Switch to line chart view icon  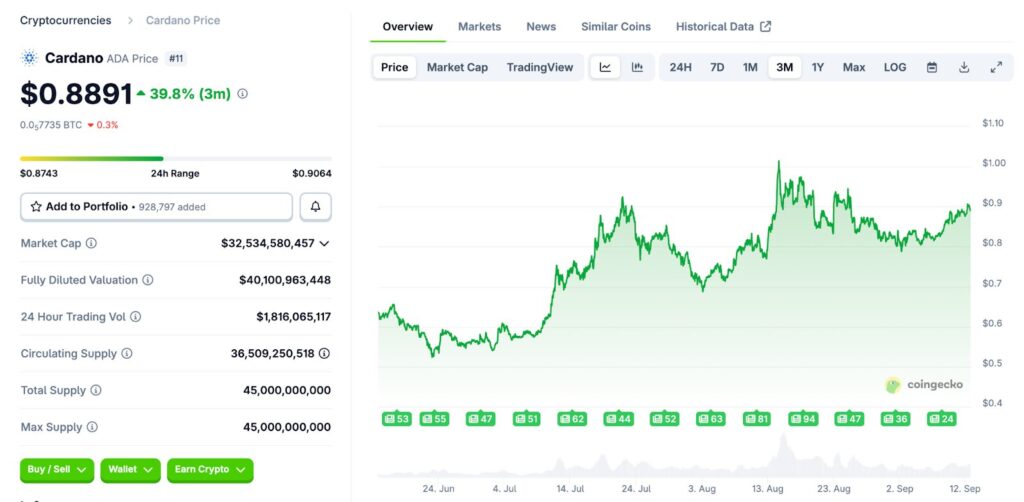[605, 67]
